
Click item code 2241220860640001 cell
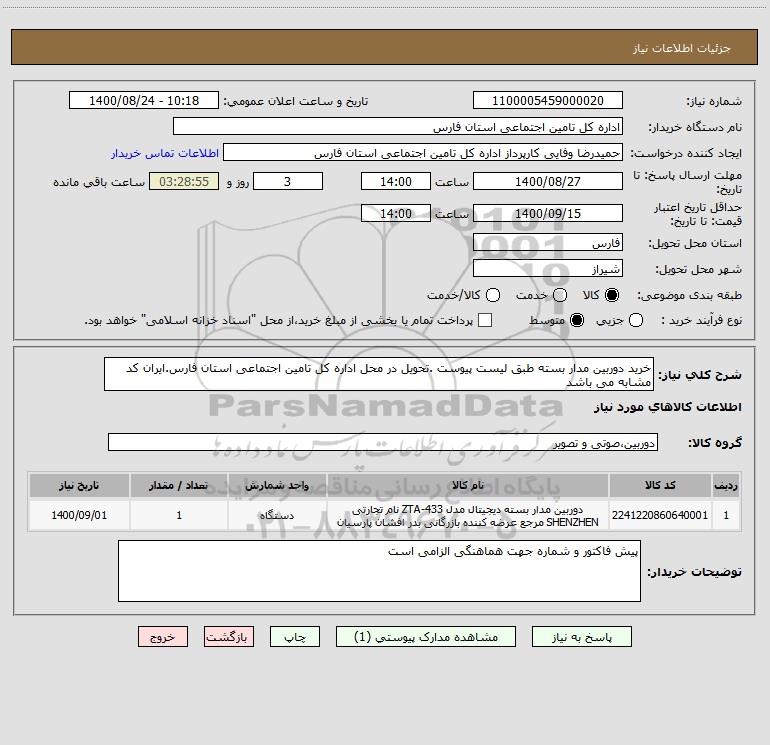[660, 515]
